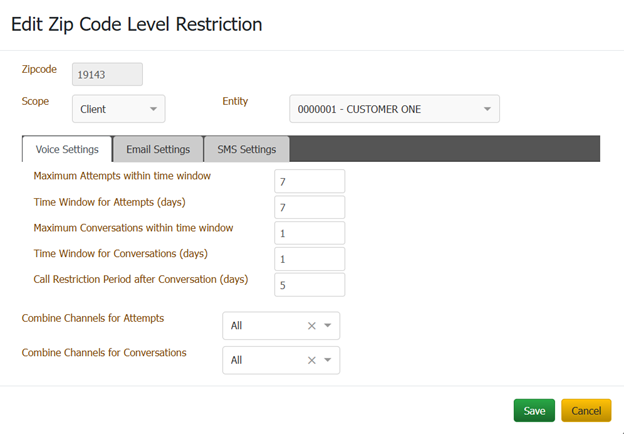
Task: Click the Time Window for Conversations field
Action: (309, 259)
